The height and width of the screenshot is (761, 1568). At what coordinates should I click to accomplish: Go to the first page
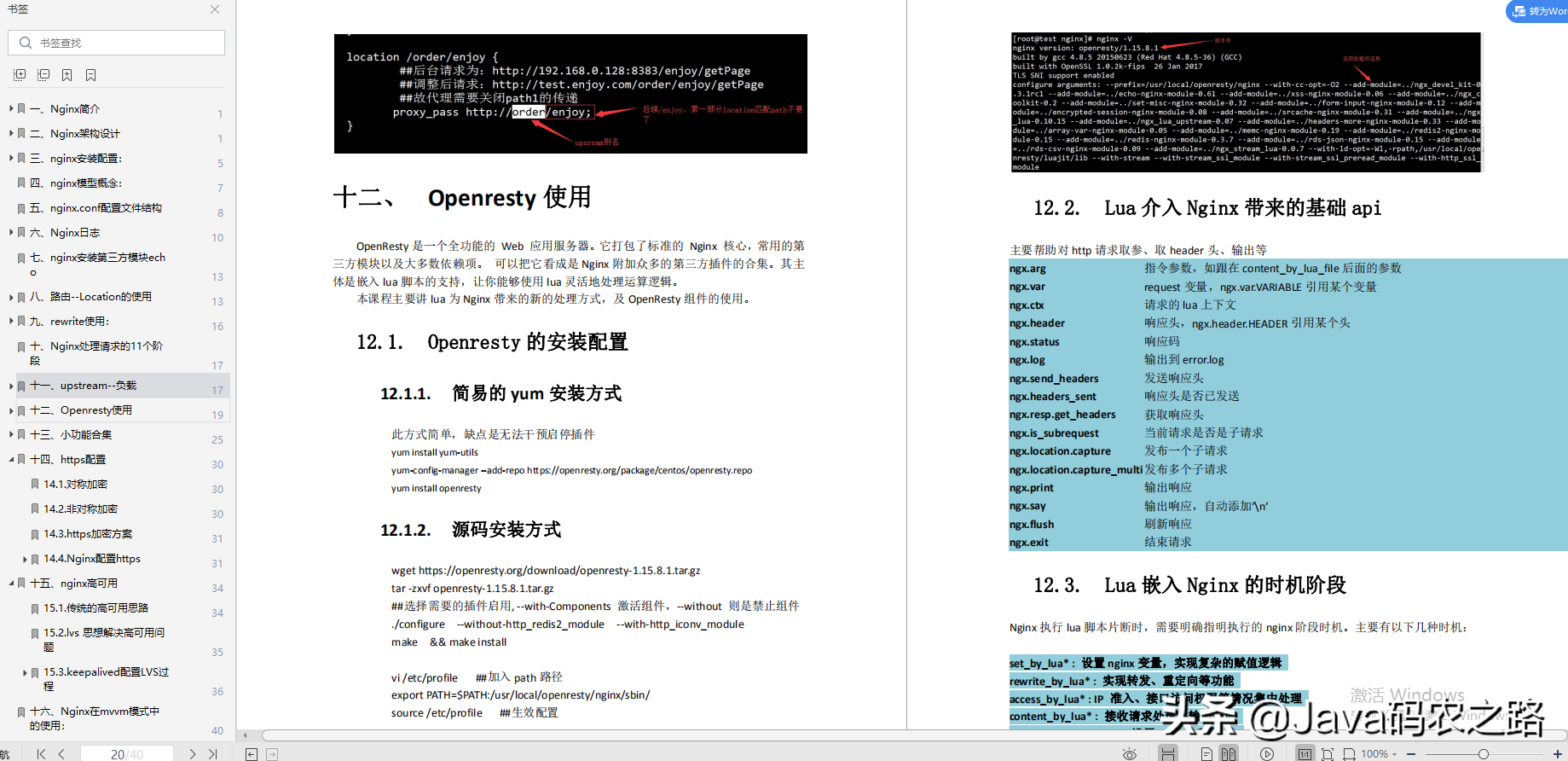point(42,754)
